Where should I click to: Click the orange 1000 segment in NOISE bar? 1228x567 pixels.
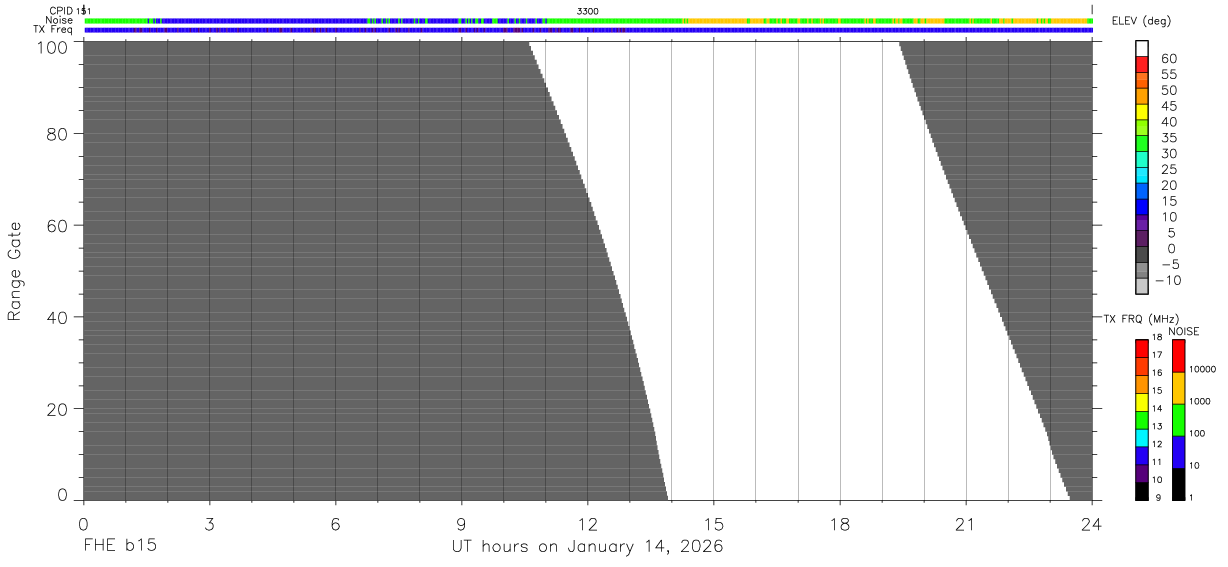[x=1178, y=388]
